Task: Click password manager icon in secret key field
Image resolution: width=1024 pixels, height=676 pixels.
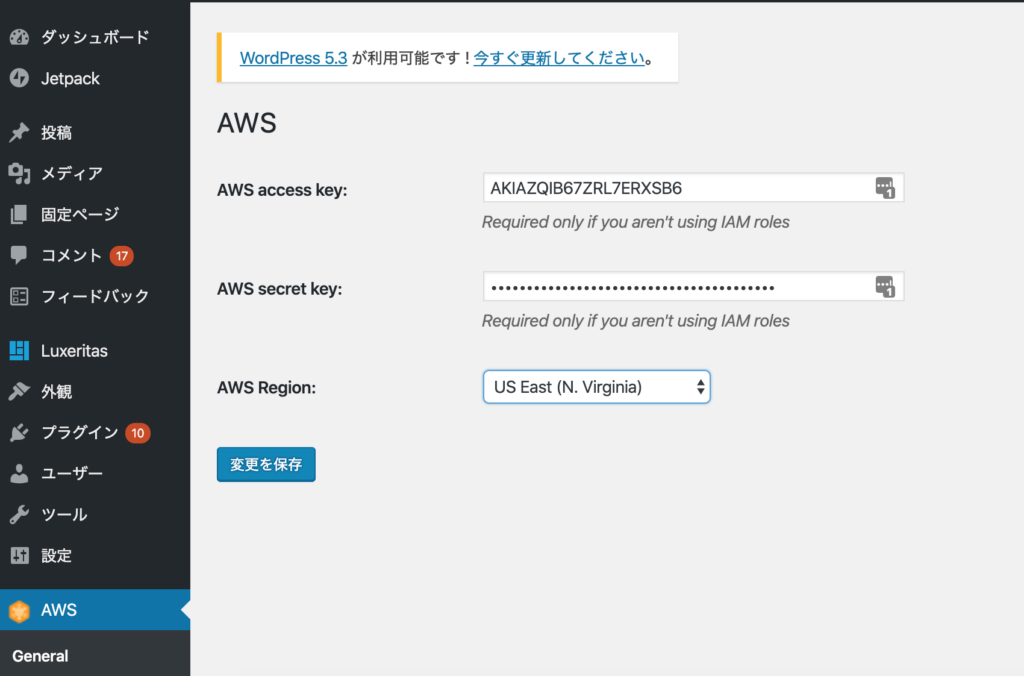Action: point(885,287)
